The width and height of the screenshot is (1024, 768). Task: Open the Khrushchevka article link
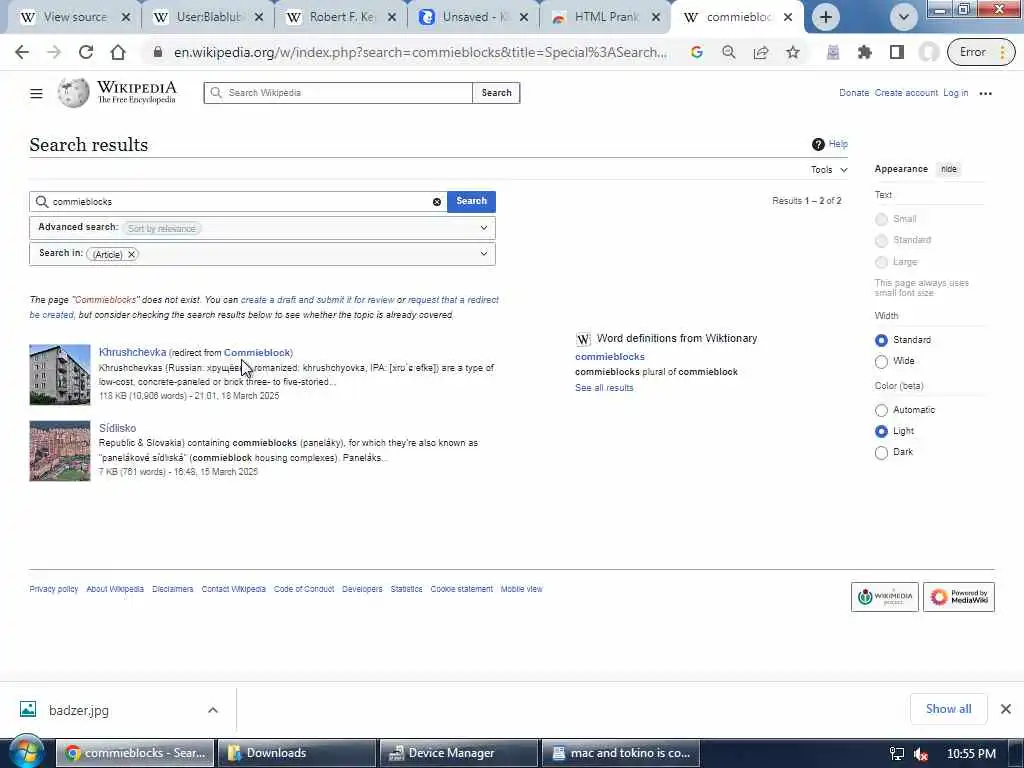[x=132, y=352]
